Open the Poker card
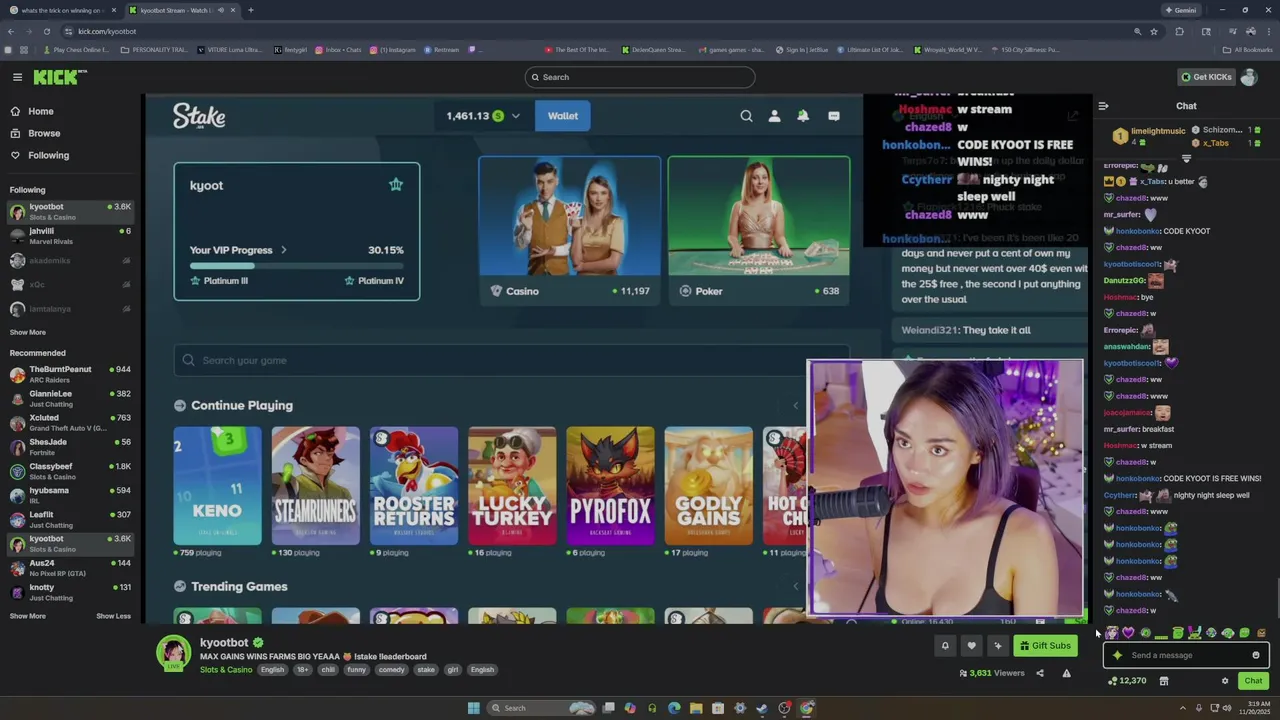Viewport: 1280px width, 720px height. click(759, 230)
